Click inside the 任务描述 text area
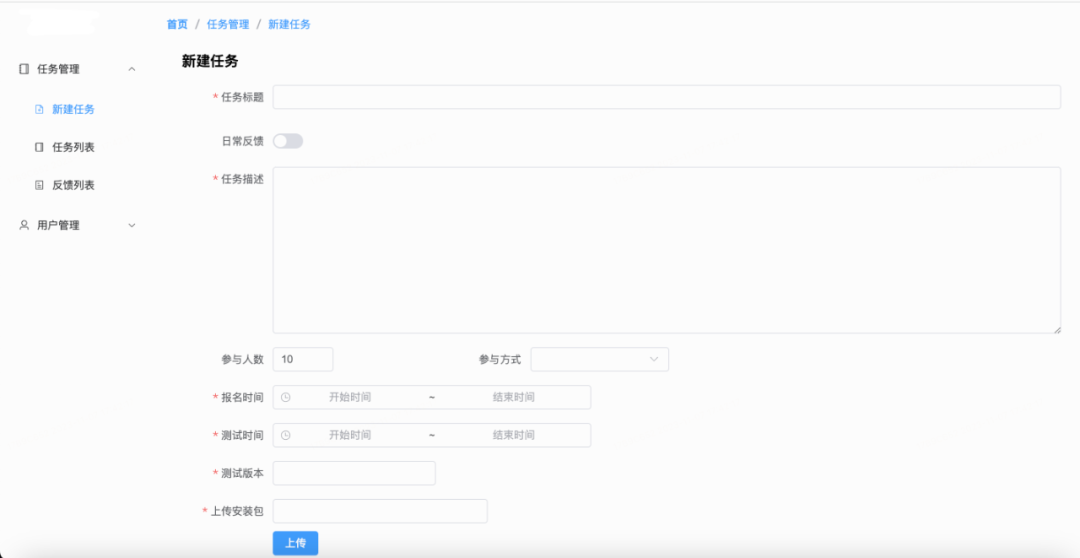Image resolution: width=1080 pixels, height=558 pixels. (x=667, y=250)
